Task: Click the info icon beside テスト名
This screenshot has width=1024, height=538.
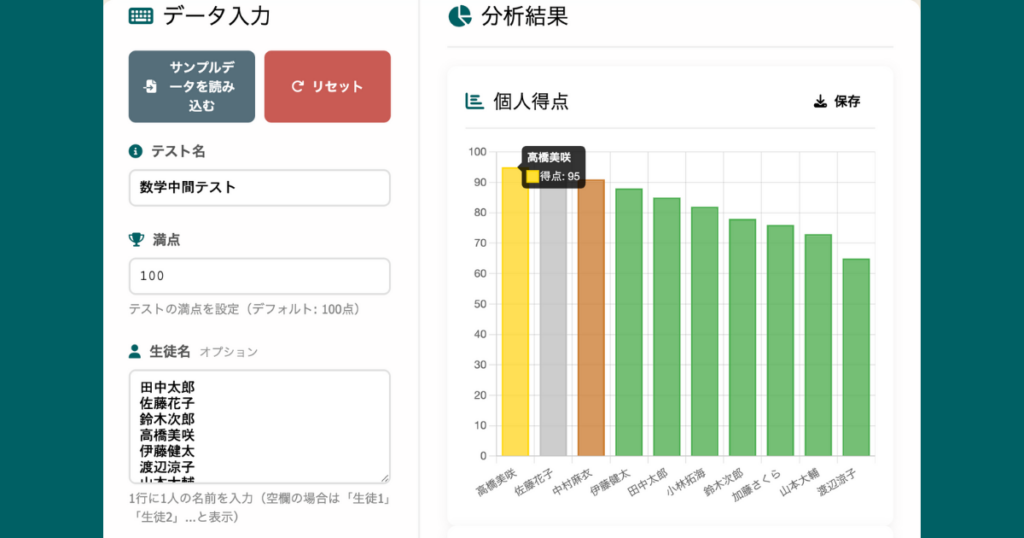Action: pos(136,151)
